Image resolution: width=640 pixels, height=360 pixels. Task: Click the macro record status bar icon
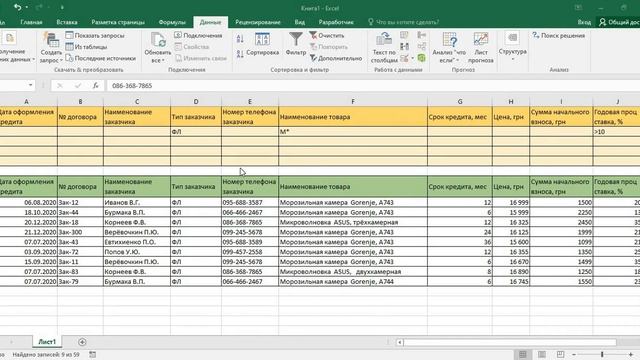(93, 355)
